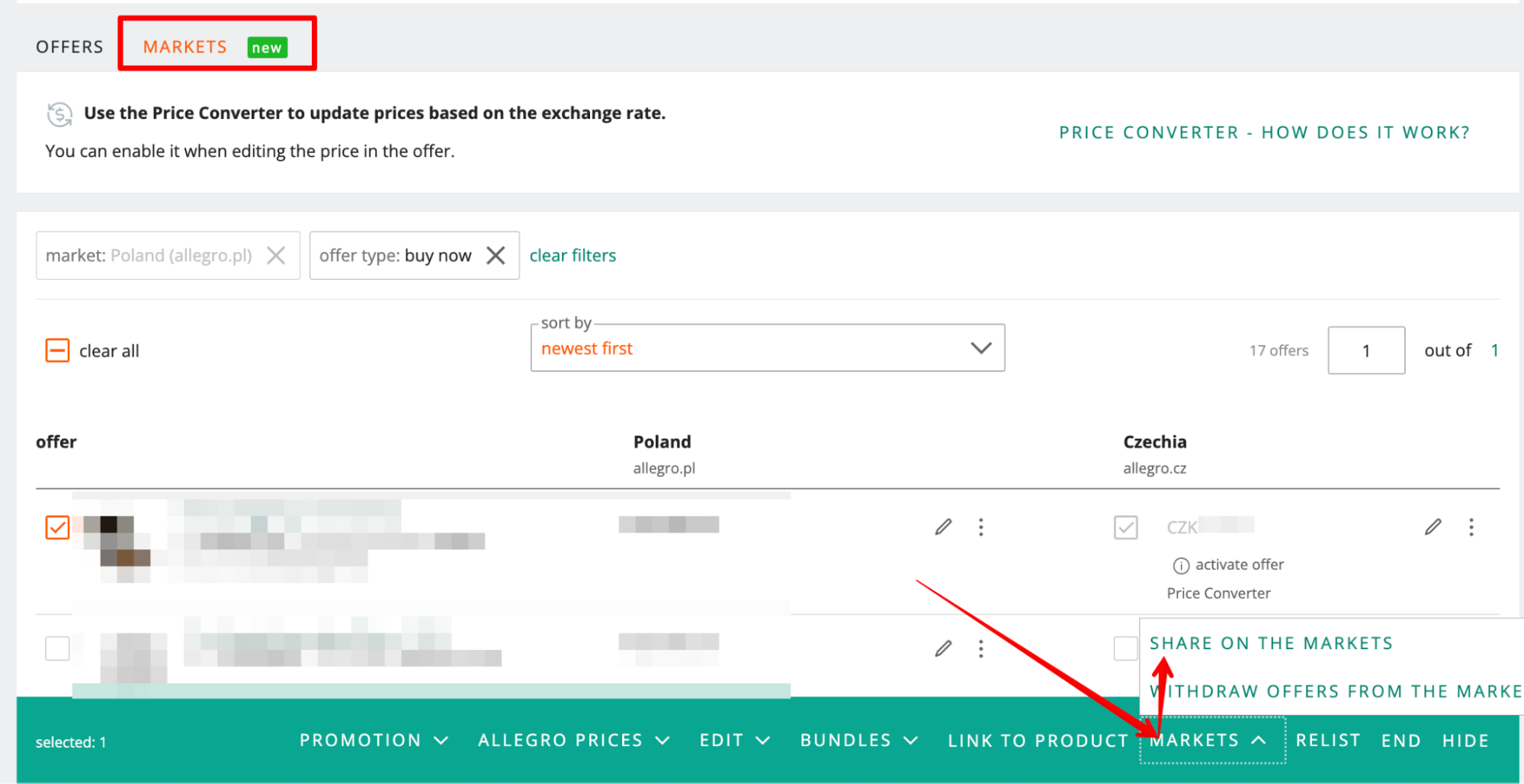Screen dimensions: 1524x784
Task: Switch to the Offers tab
Action: click(x=69, y=47)
